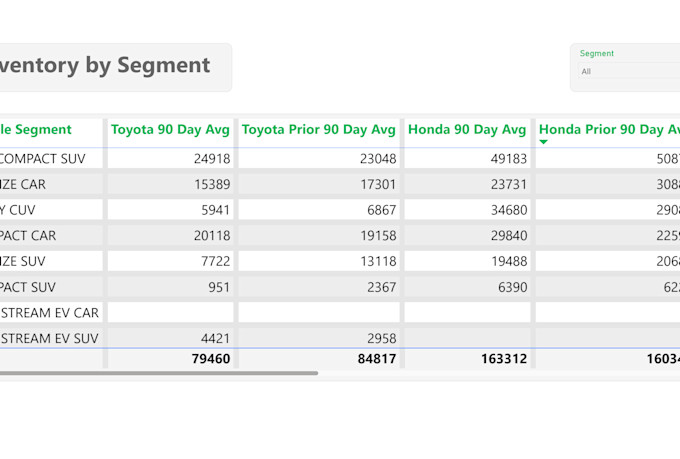Select the ZE SUV segment row label
Image resolution: width=680 pixels, height=459 pixels.
[x=23, y=261]
